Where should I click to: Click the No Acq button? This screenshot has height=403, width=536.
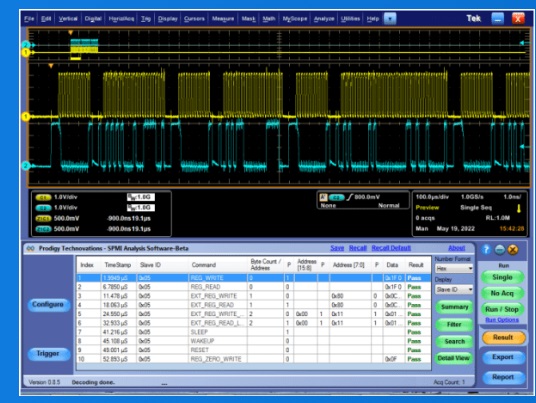tap(502, 293)
